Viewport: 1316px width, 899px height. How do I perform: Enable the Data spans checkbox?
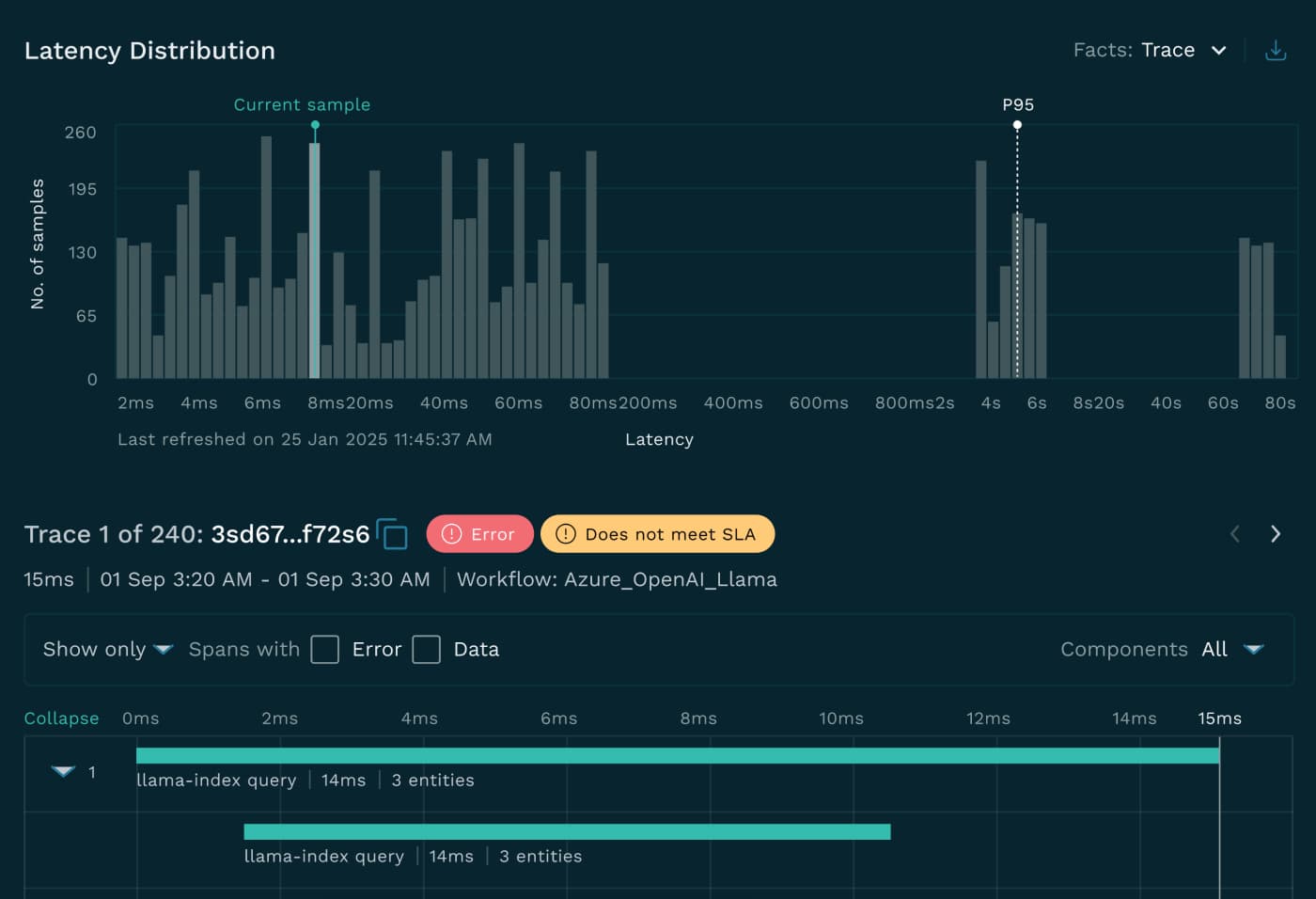click(x=427, y=649)
